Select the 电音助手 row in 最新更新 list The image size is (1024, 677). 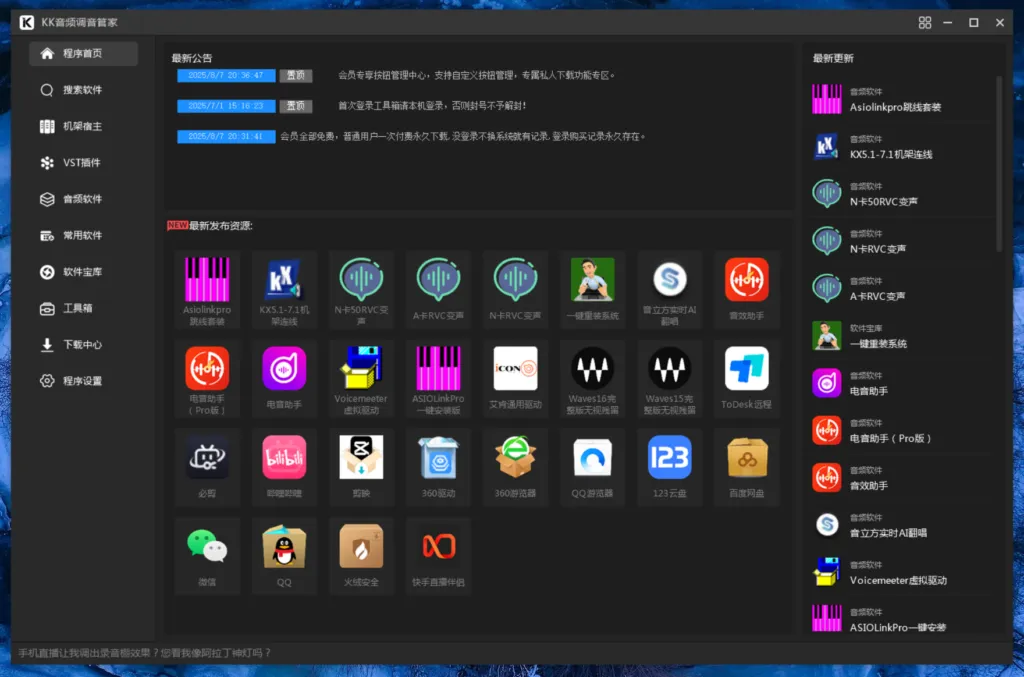click(x=902, y=383)
